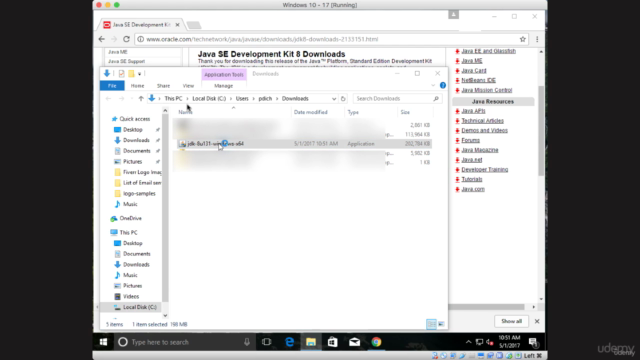This screenshot has width=640, height=360.
Task: Click the Chrome reload page button
Action: coord(126,39)
